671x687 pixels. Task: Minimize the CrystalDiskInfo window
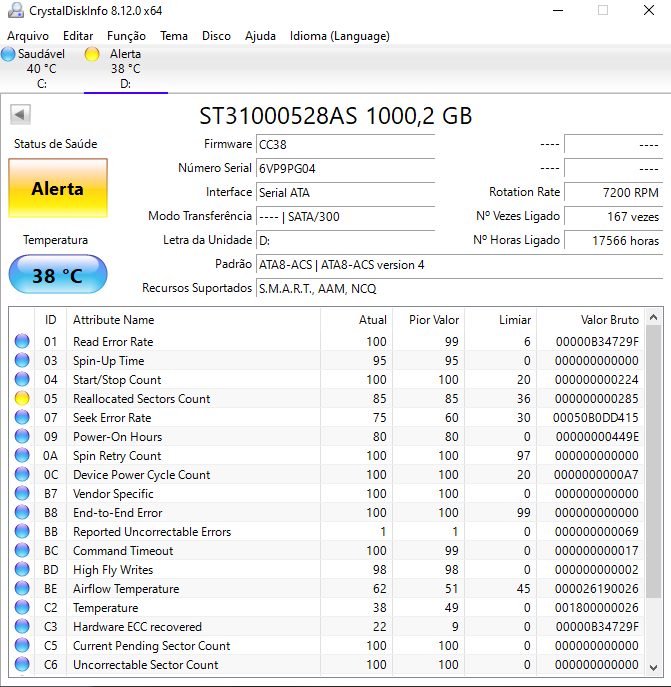[558, 11]
